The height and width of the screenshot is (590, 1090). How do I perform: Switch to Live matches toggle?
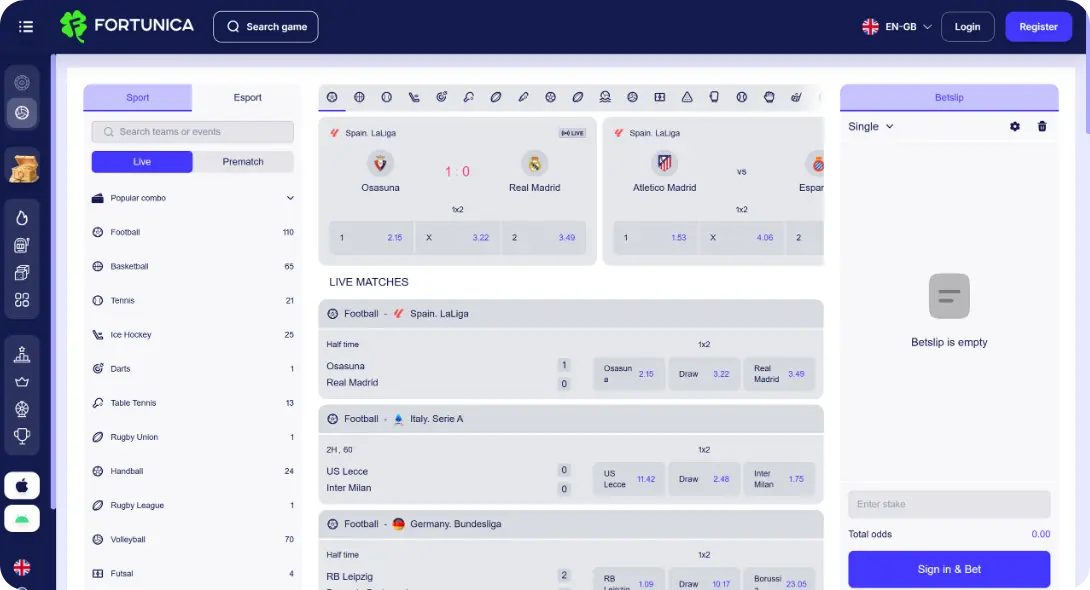point(142,161)
